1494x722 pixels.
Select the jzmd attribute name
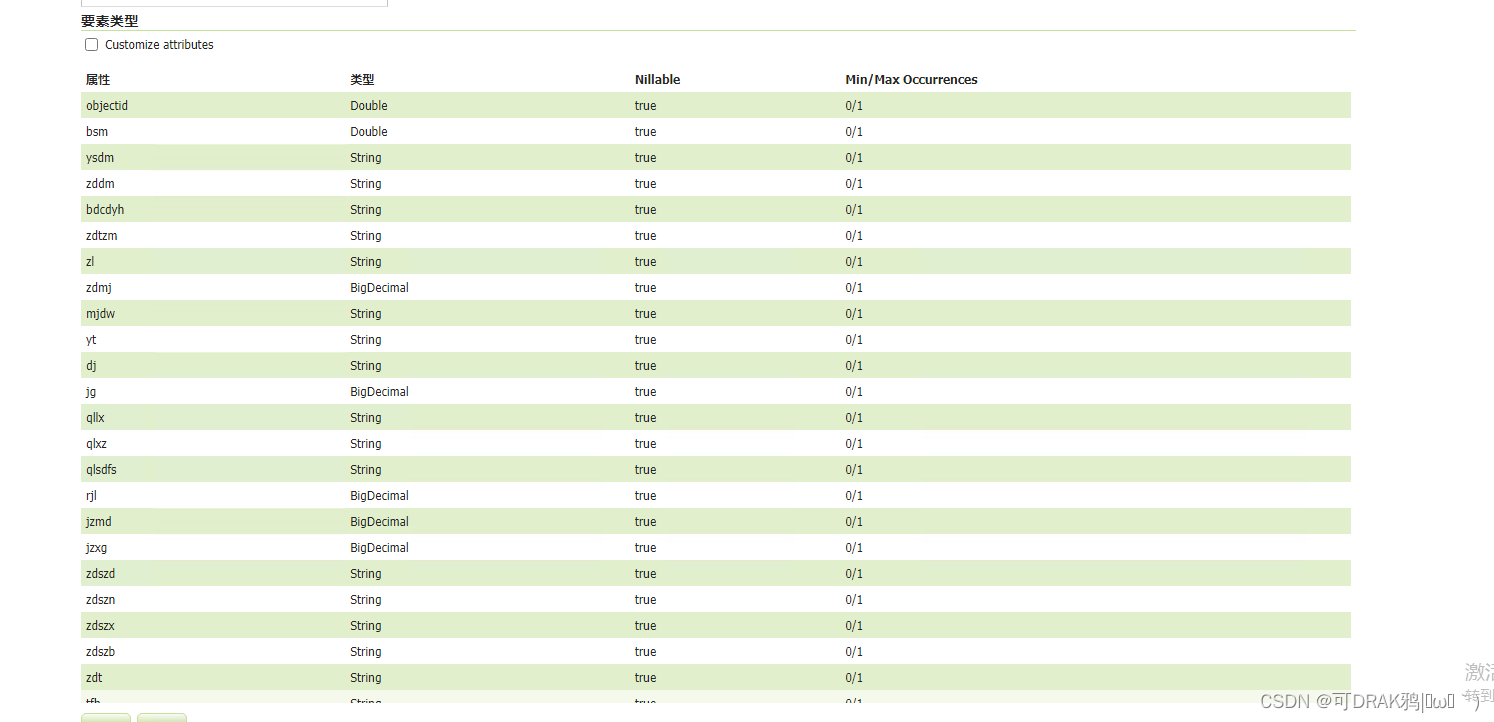99,522
